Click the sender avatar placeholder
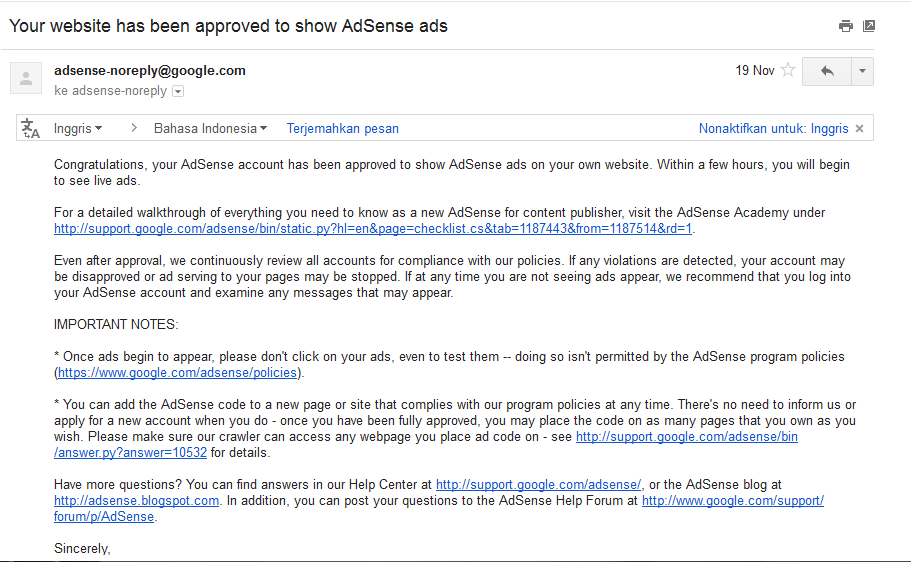Viewport: 911px width, 562px height. coord(26,78)
